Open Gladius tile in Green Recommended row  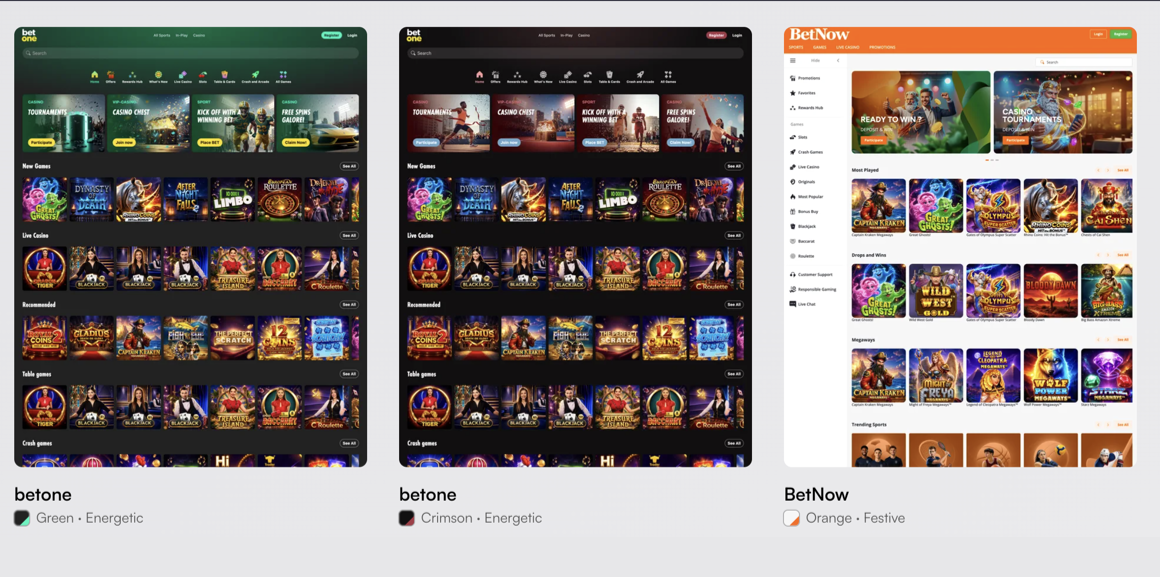point(92,338)
